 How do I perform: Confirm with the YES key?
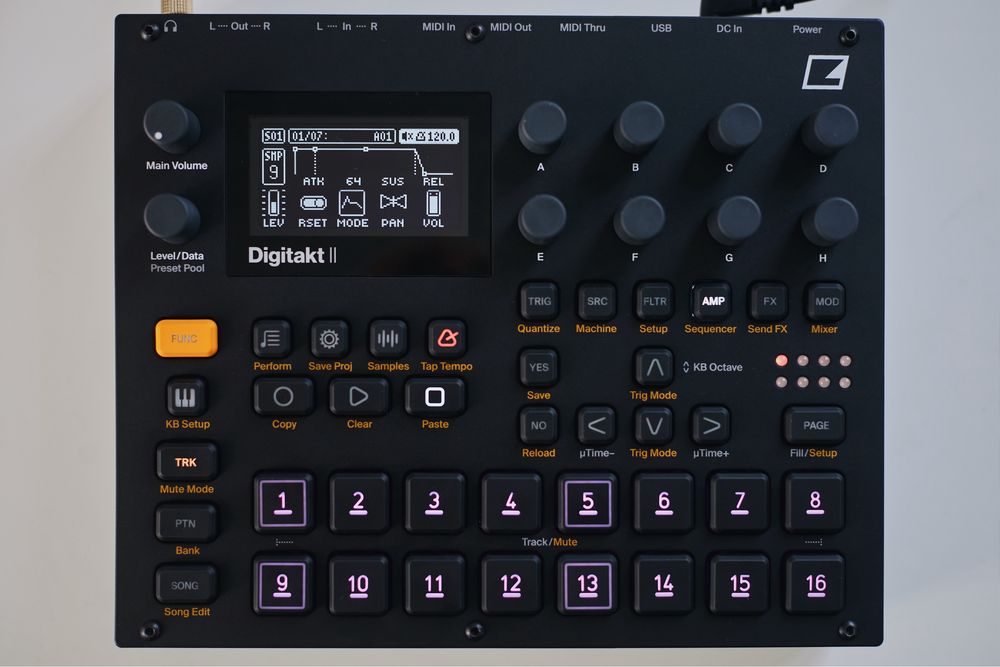[x=539, y=367]
